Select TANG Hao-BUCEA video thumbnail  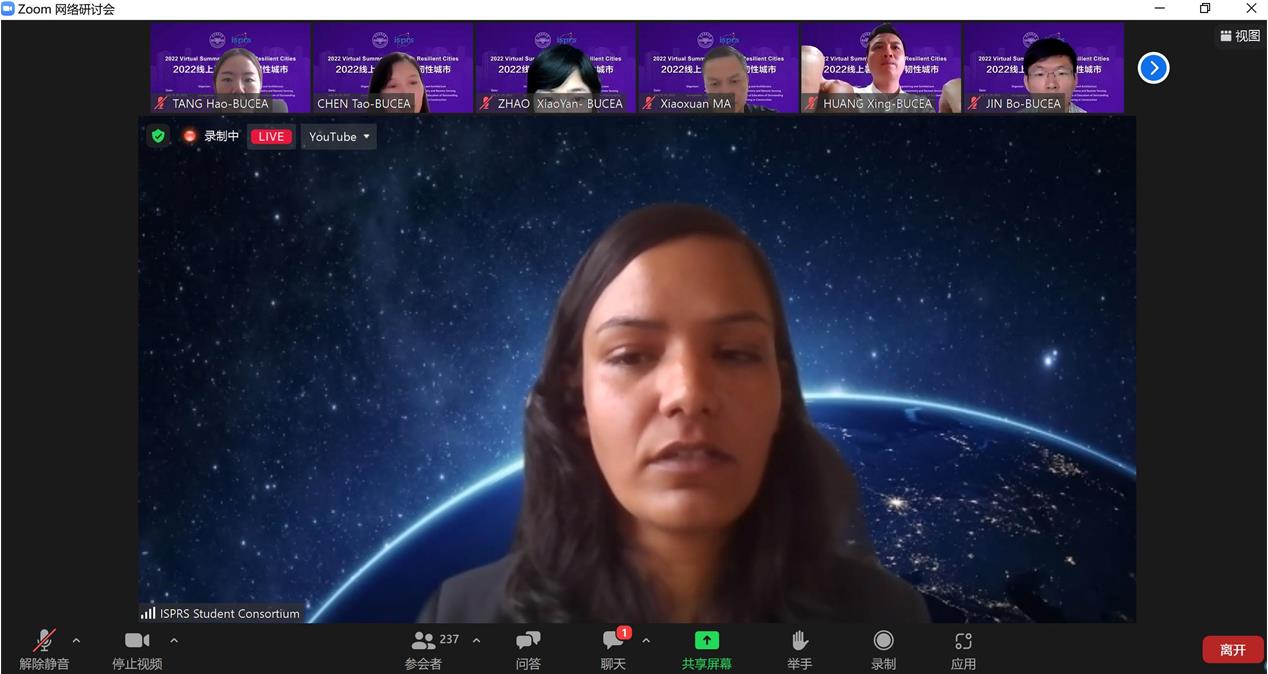(230, 68)
